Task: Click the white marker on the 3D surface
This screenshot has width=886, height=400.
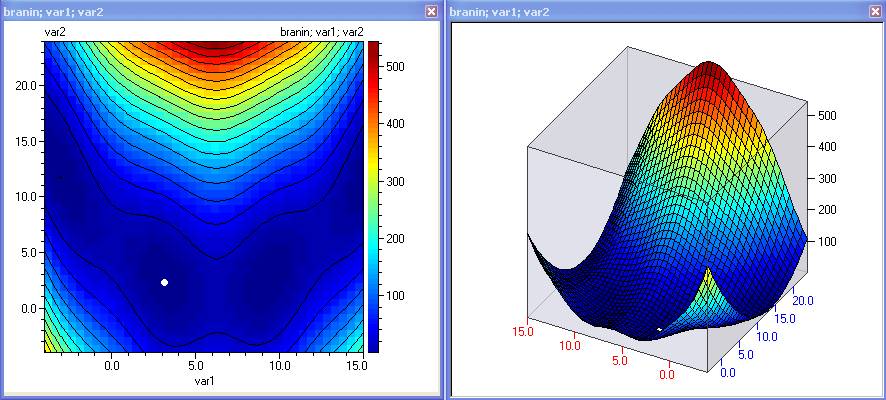Action: point(658,329)
